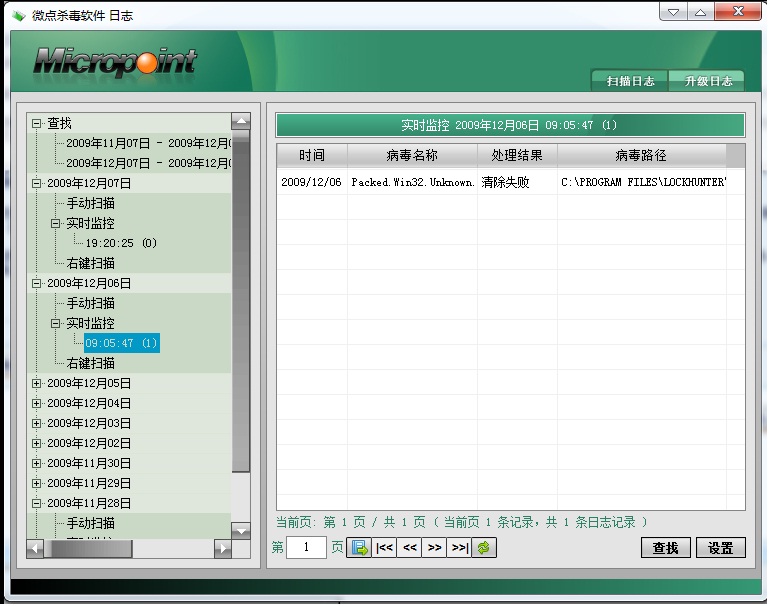Image resolution: width=771 pixels, height=606 pixels.
Task: Expand the 2009年11月29日 node
Action: [36, 483]
